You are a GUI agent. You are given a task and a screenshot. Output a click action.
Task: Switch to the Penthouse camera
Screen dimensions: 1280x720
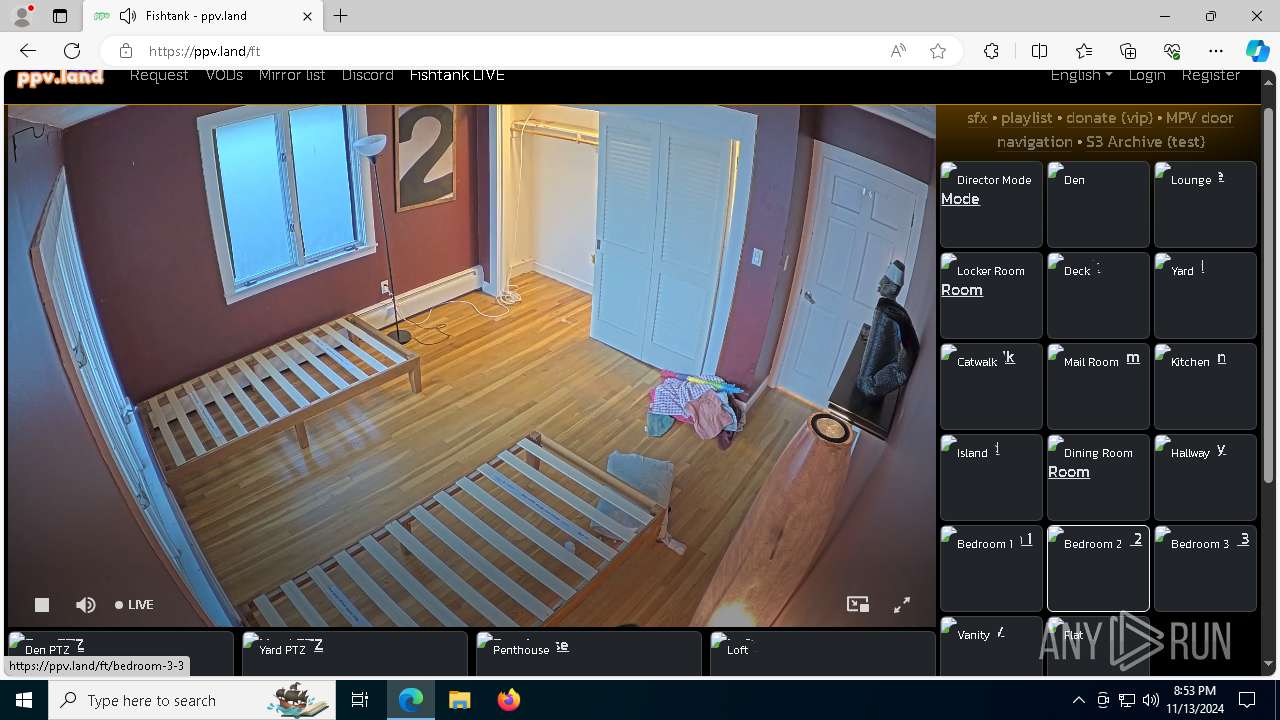tap(588, 653)
